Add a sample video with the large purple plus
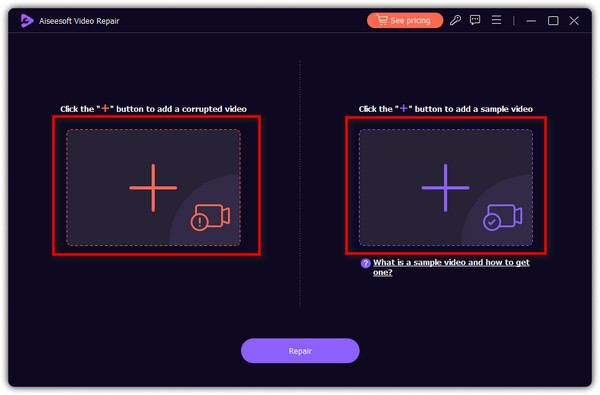 [x=445, y=188]
